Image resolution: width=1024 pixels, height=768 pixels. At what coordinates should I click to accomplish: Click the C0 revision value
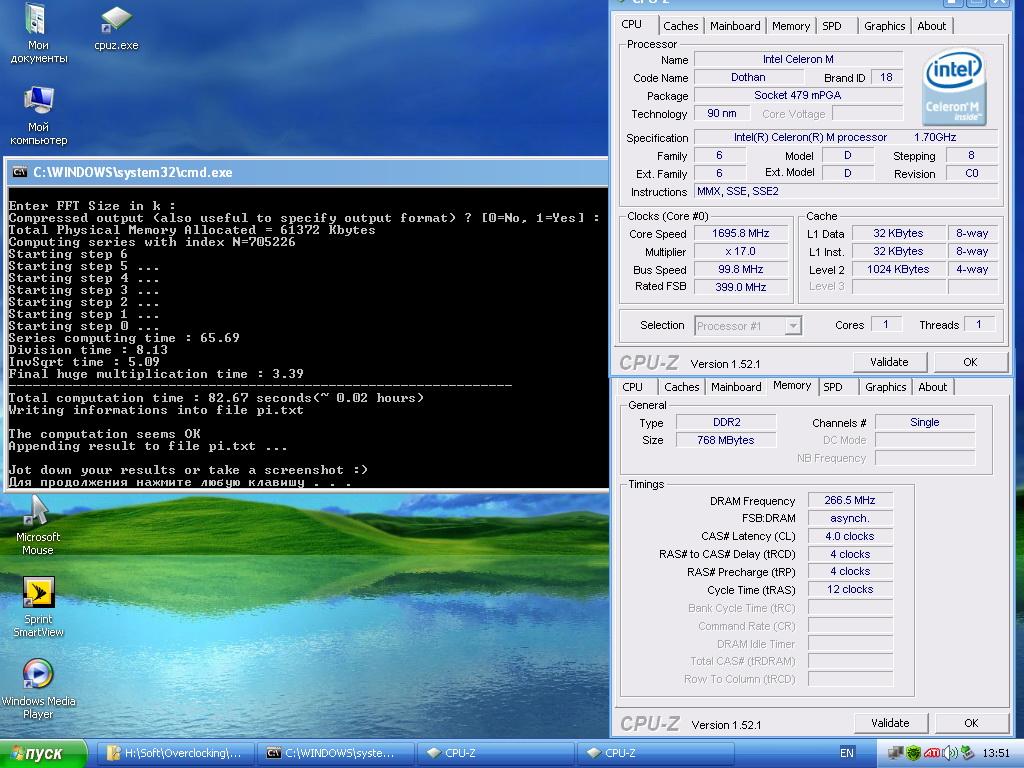click(972, 174)
